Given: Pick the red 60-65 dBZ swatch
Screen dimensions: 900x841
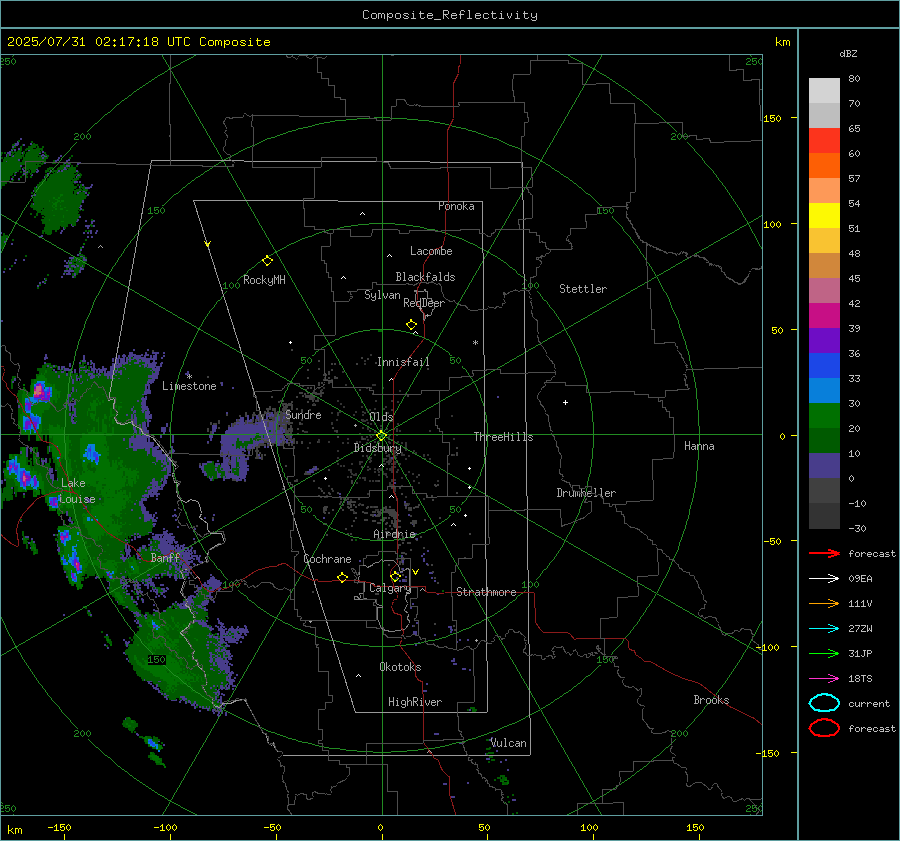Looking at the screenshot, I should click(824, 141).
